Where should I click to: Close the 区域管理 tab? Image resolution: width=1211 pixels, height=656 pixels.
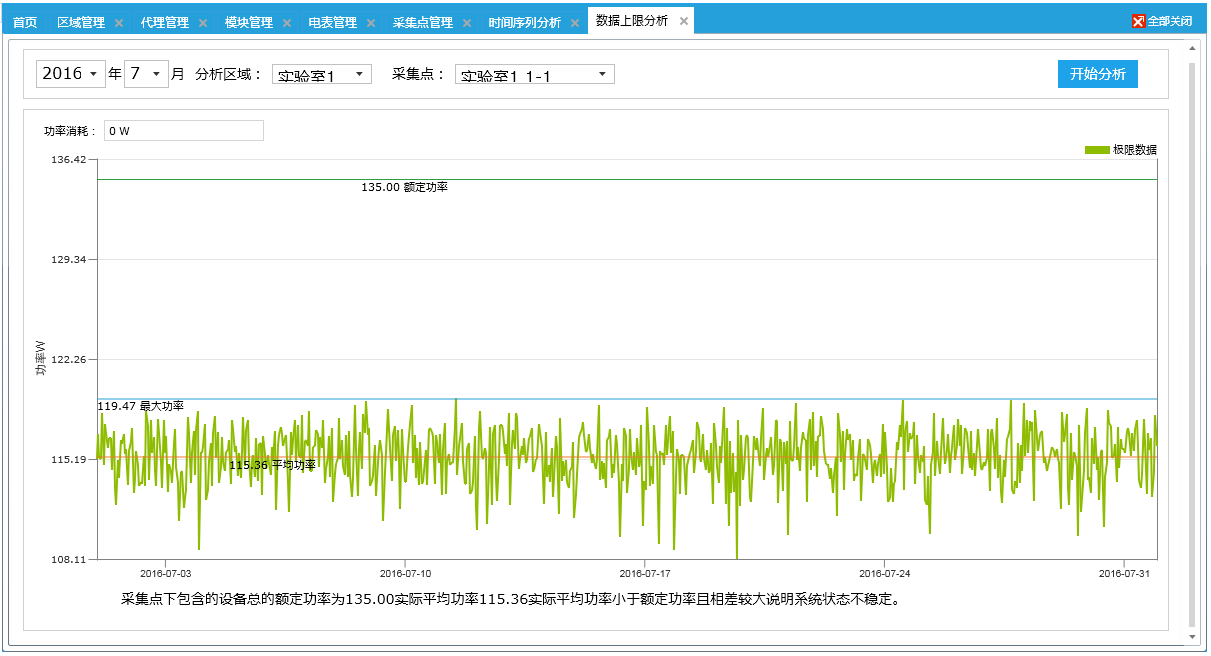point(119,23)
